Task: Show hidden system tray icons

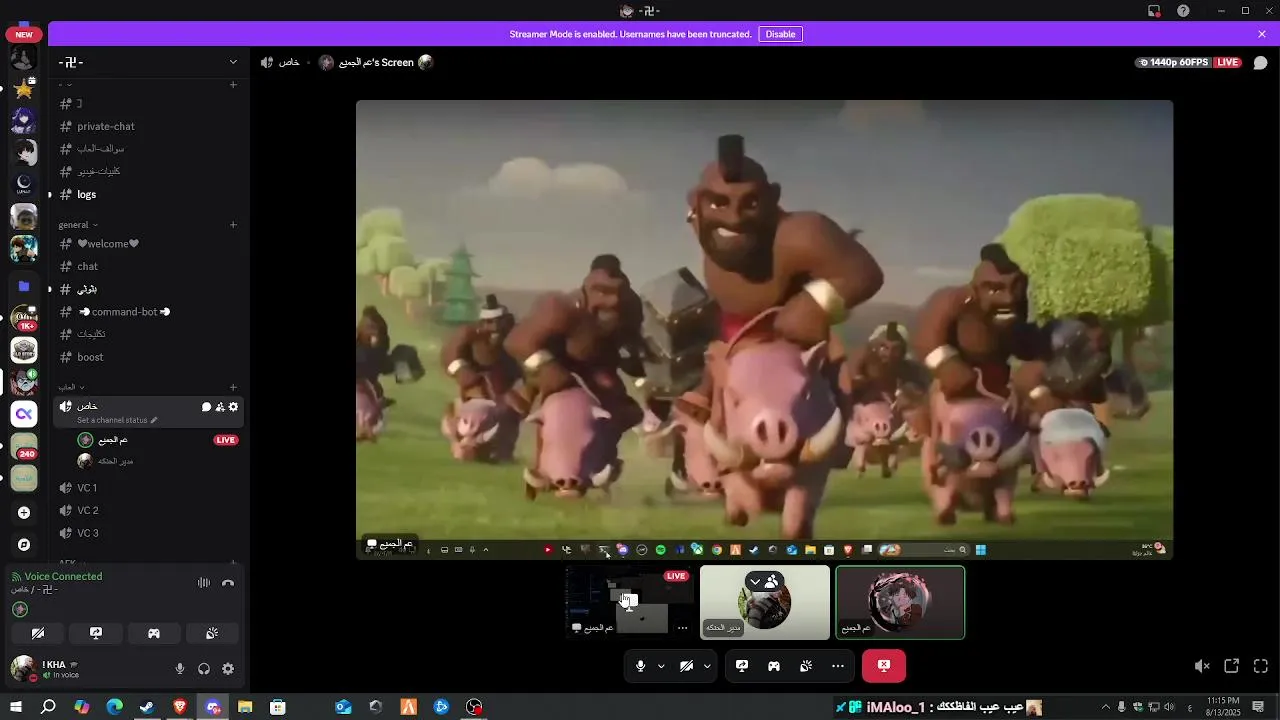Action: pos(1105,707)
